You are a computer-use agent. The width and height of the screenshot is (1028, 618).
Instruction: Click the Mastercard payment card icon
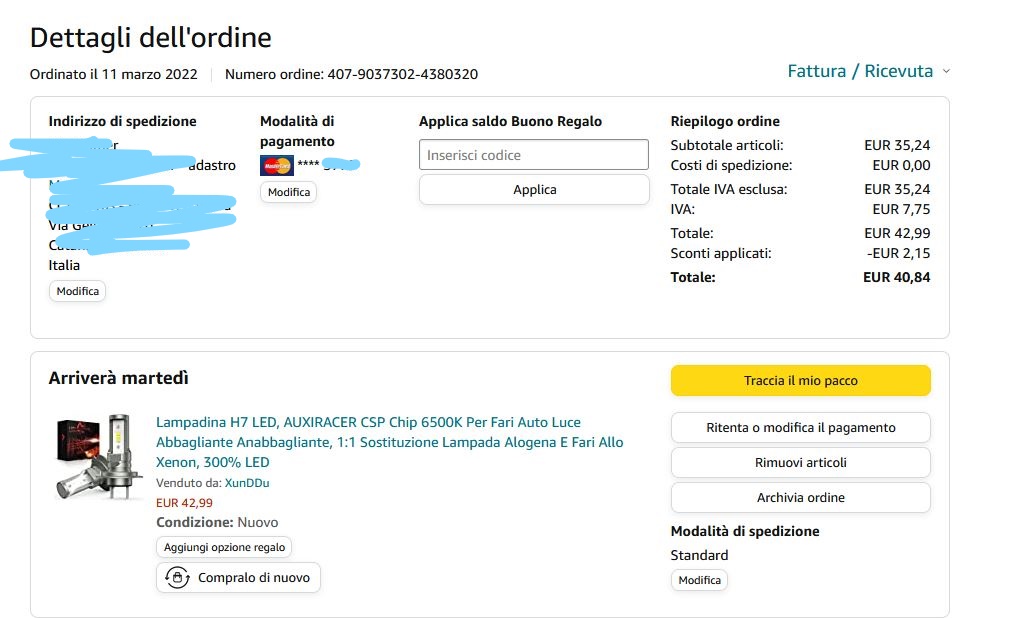click(276, 165)
